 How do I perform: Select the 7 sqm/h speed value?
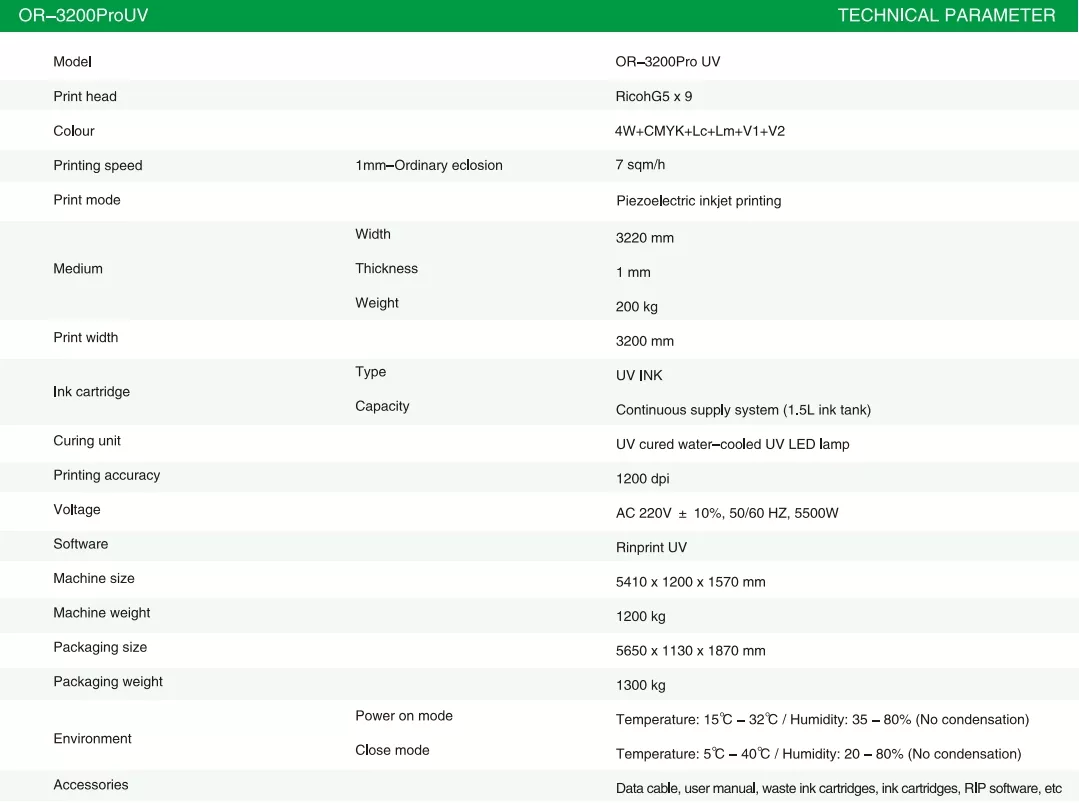click(x=640, y=166)
